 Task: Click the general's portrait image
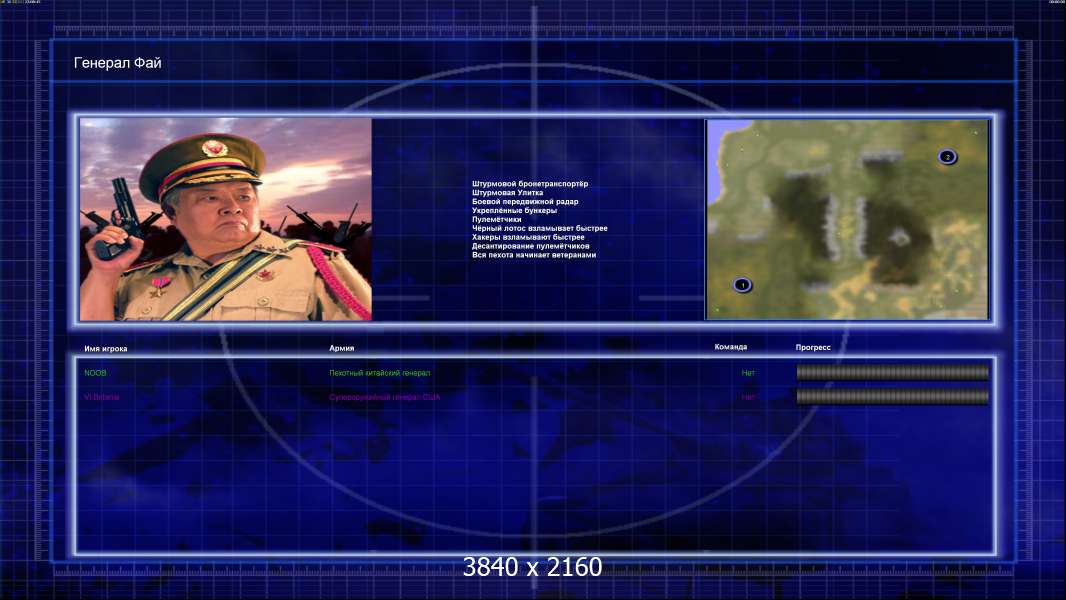pyautogui.click(x=226, y=219)
